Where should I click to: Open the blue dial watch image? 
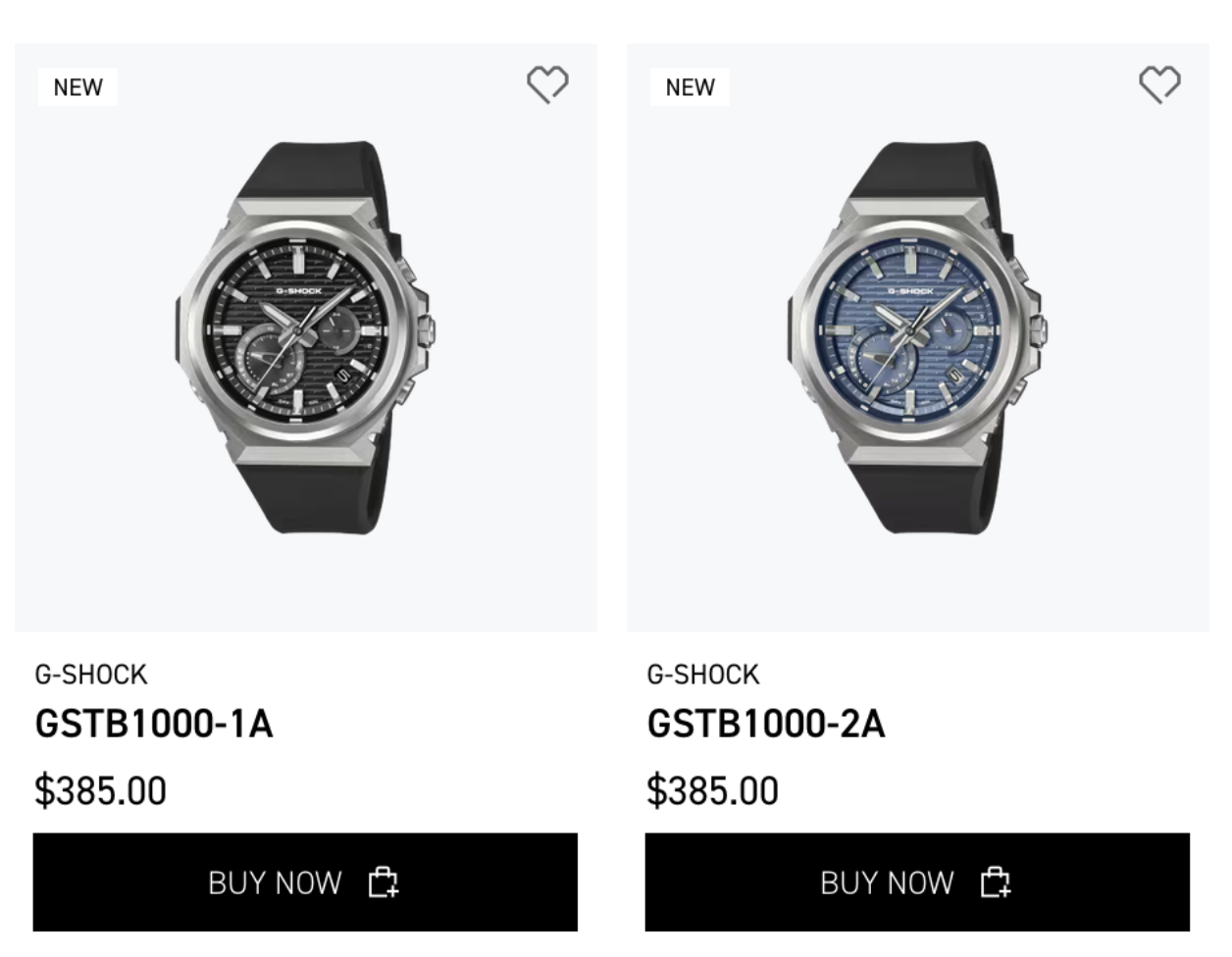(x=917, y=337)
